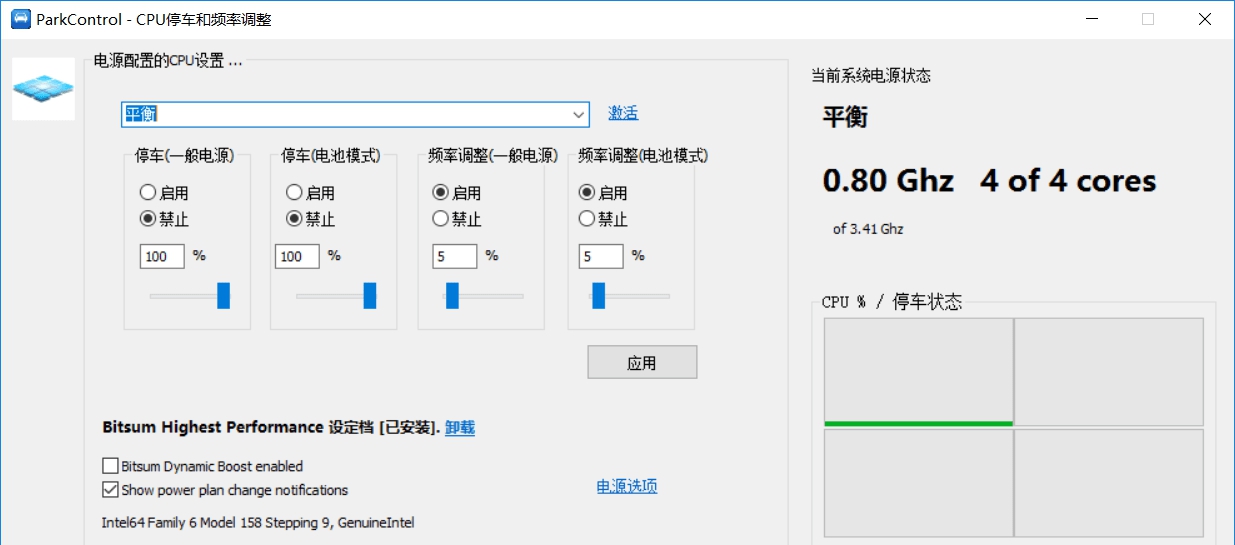The width and height of the screenshot is (1235, 545).
Task: Click the 卸载 uninstall link
Action: tap(460, 427)
